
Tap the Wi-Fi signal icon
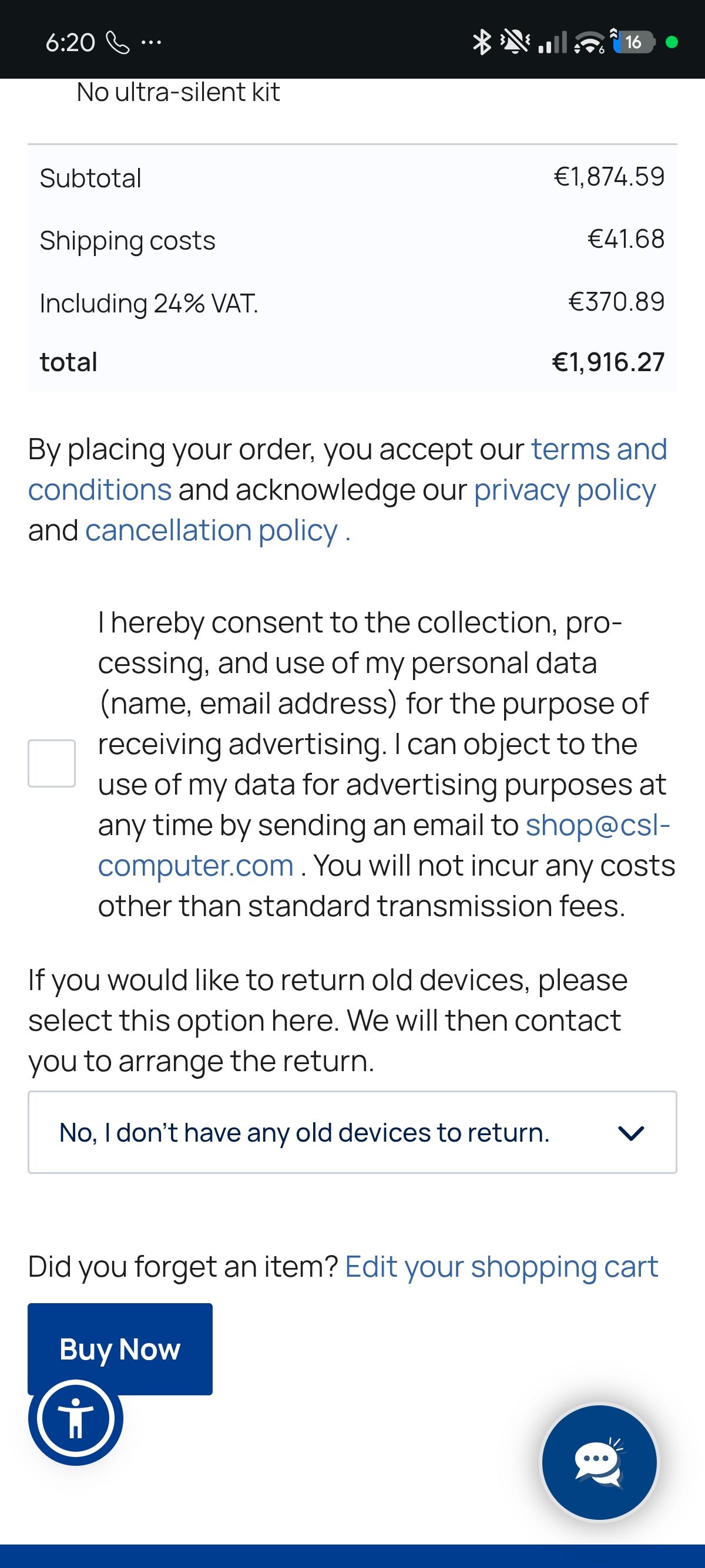(589, 43)
